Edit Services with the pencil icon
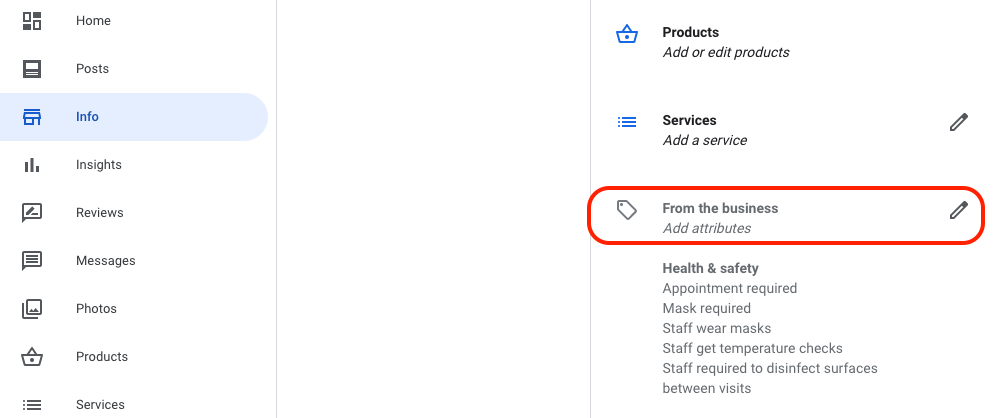Viewport: 995px width, 418px height. (x=958, y=122)
